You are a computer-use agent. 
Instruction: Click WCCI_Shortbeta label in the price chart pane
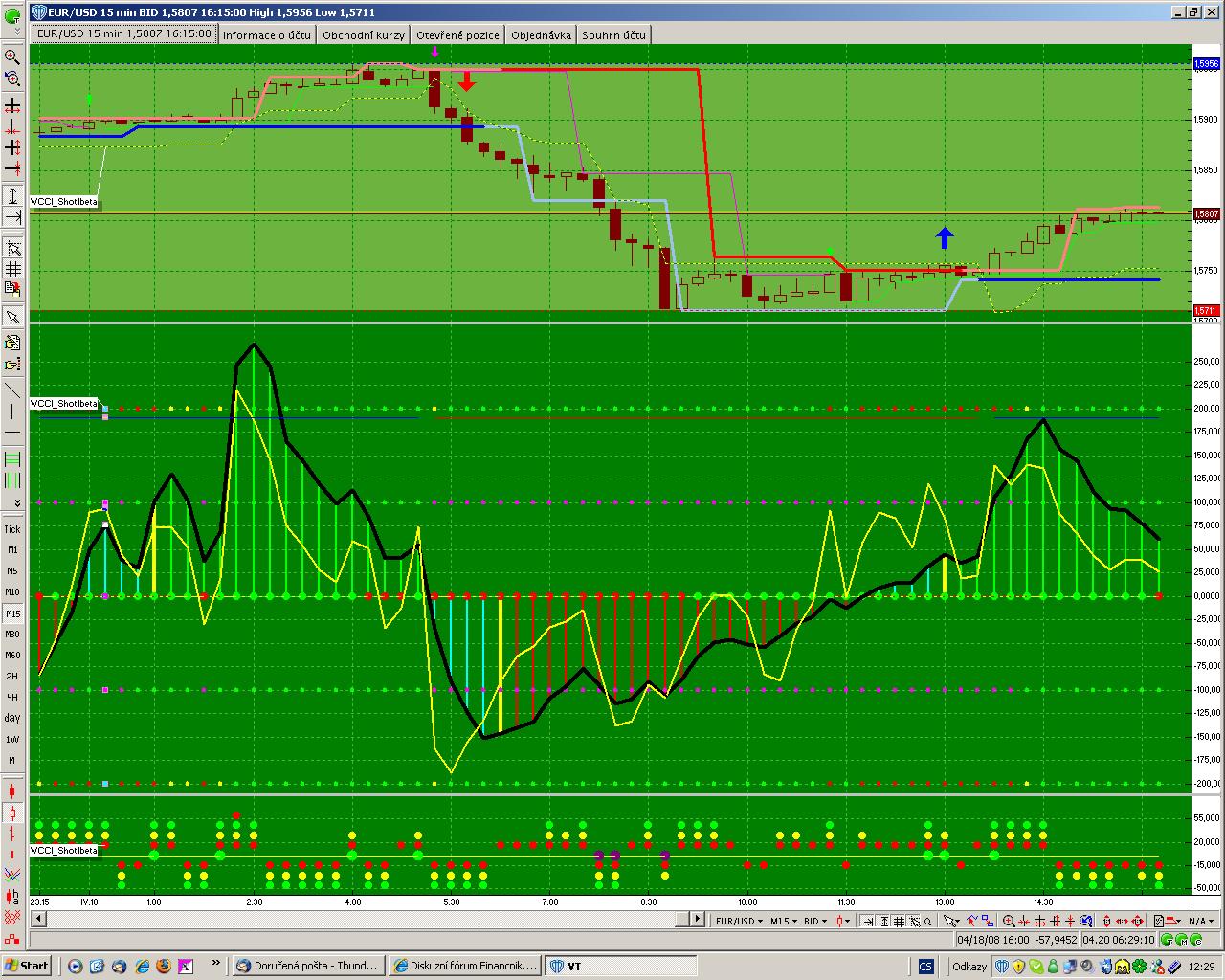pyautogui.click(x=64, y=202)
